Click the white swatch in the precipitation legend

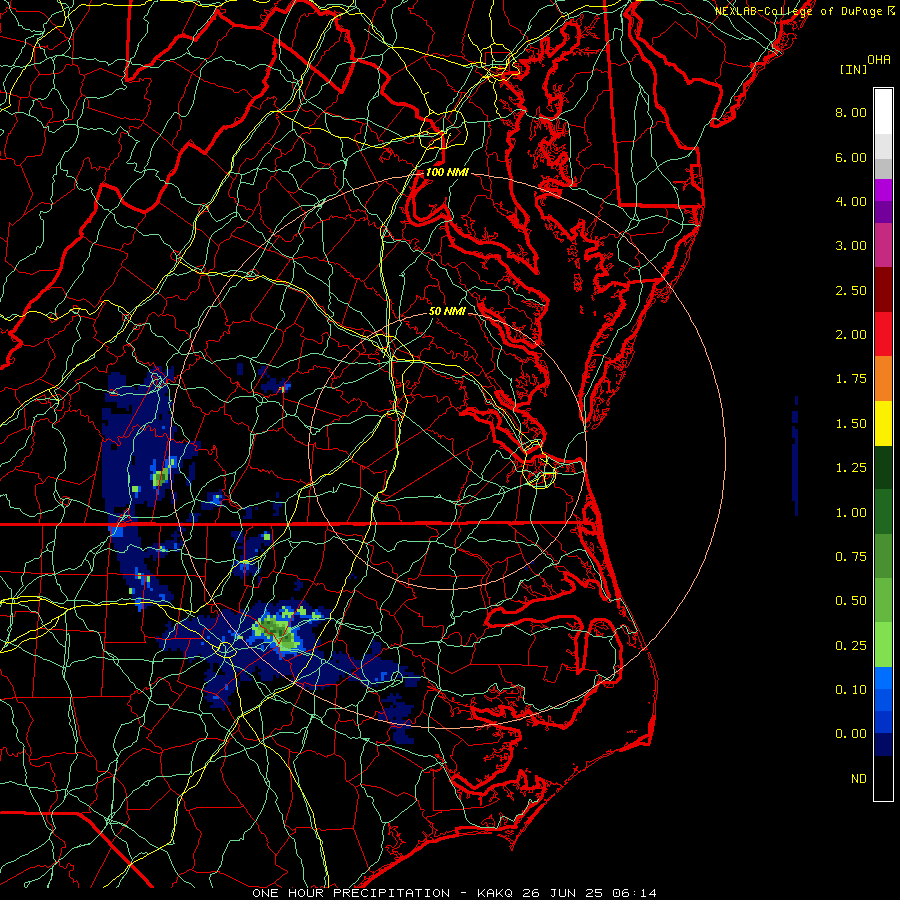pyautogui.click(x=883, y=112)
